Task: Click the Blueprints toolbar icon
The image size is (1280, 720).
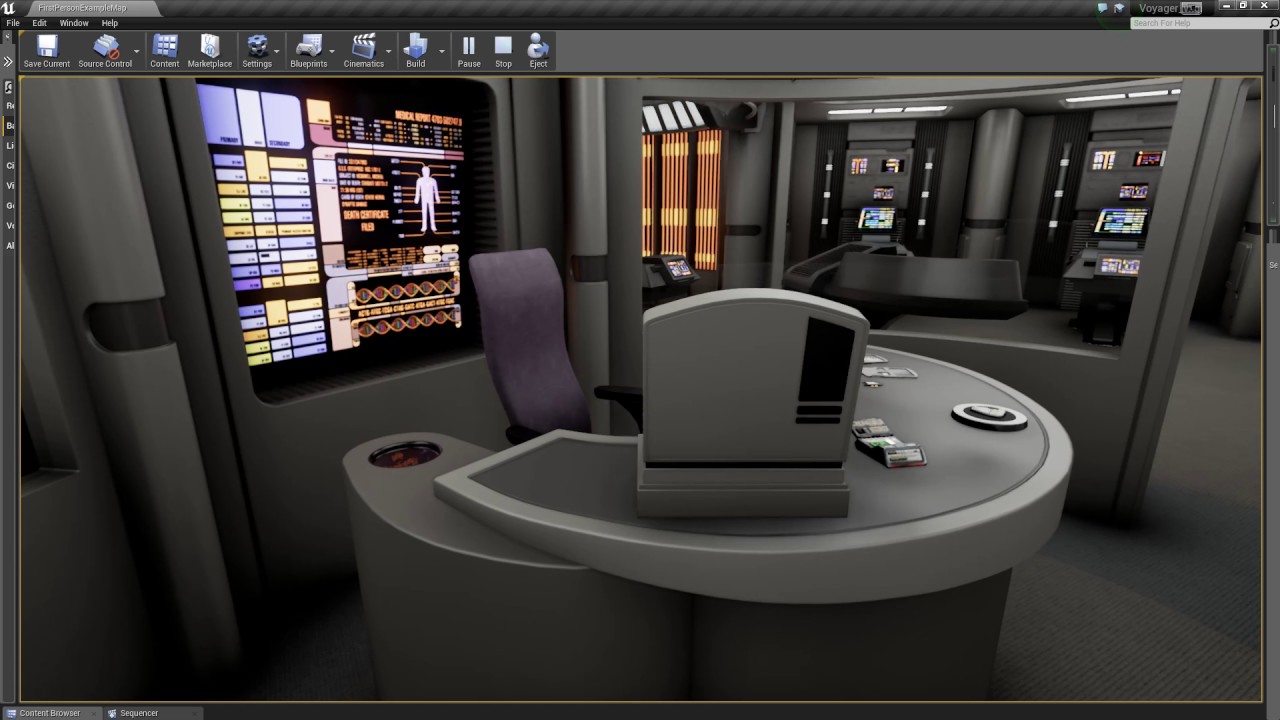Action: (x=309, y=51)
